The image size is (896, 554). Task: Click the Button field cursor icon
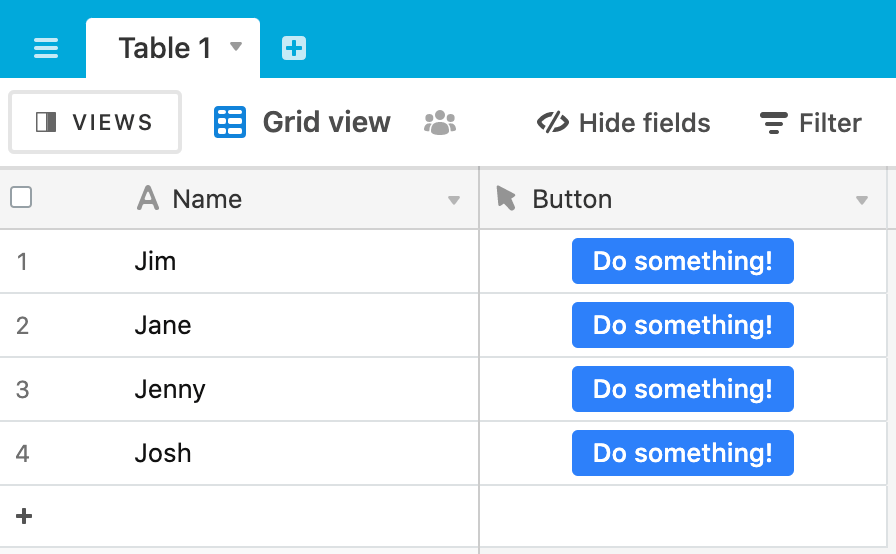506,198
